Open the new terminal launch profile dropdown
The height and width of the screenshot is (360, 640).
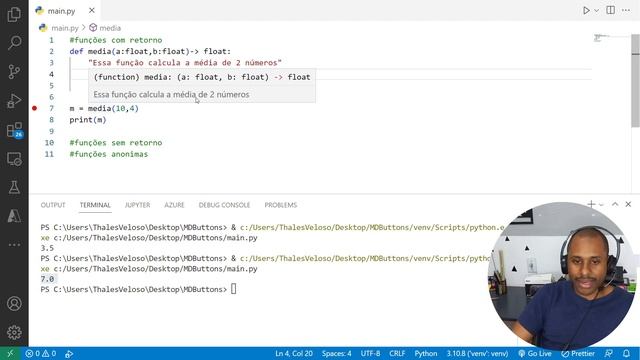point(601,204)
